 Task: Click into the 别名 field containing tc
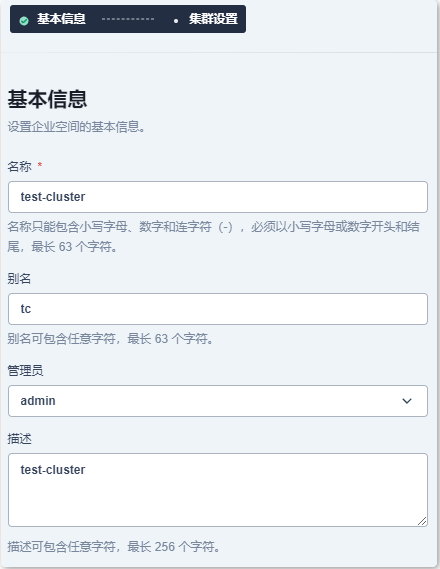tap(218, 309)
